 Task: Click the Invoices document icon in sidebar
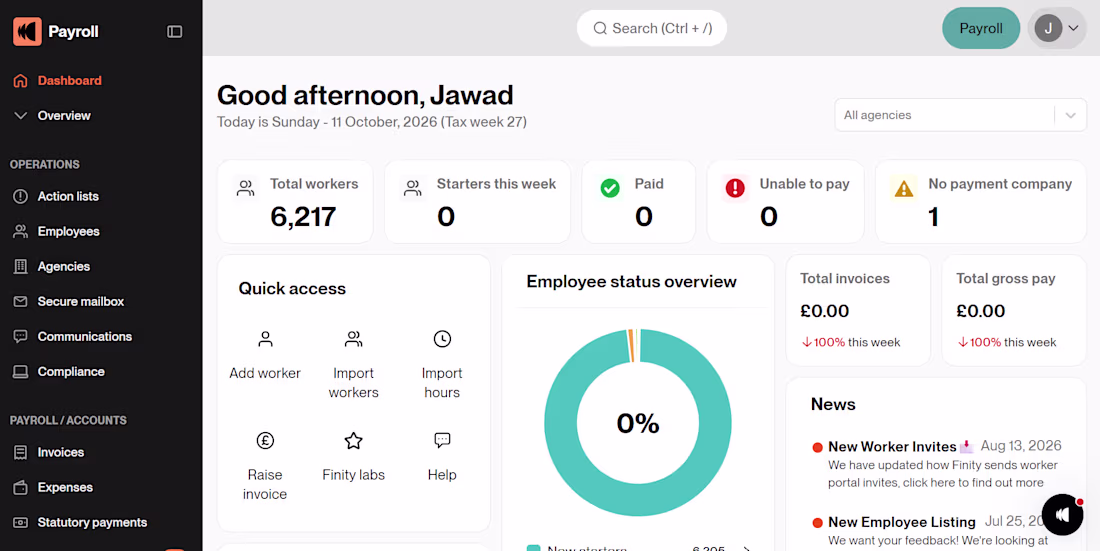click(21, 453)
